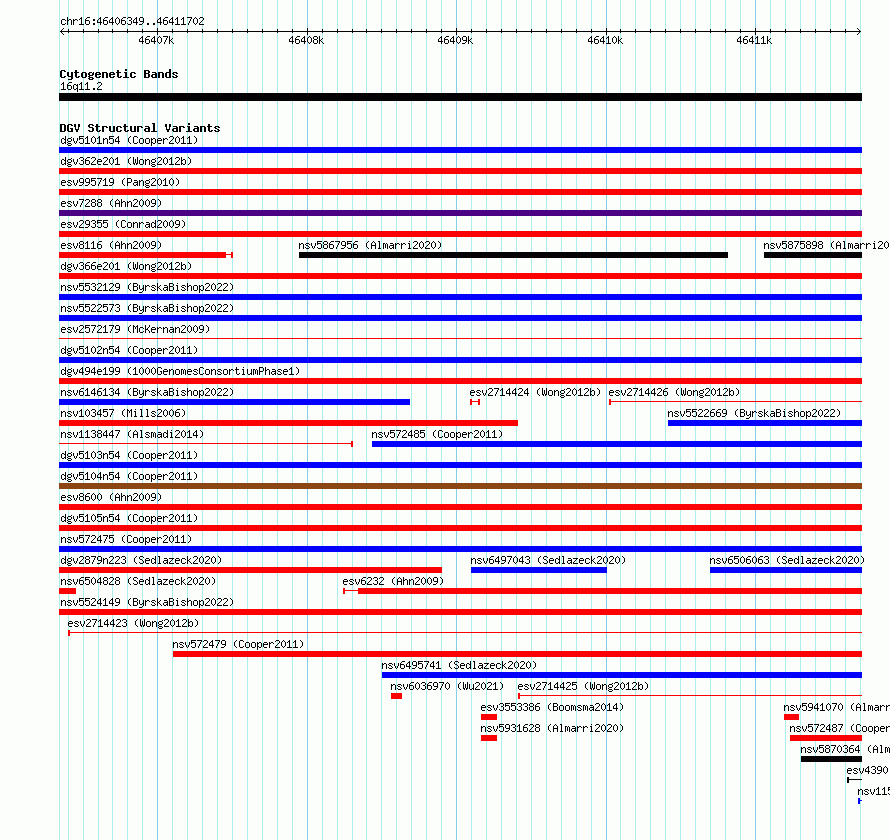Open esv8600 (Ahn2009) label
This screenshot has height=840, width=890.
click(111, 497)
